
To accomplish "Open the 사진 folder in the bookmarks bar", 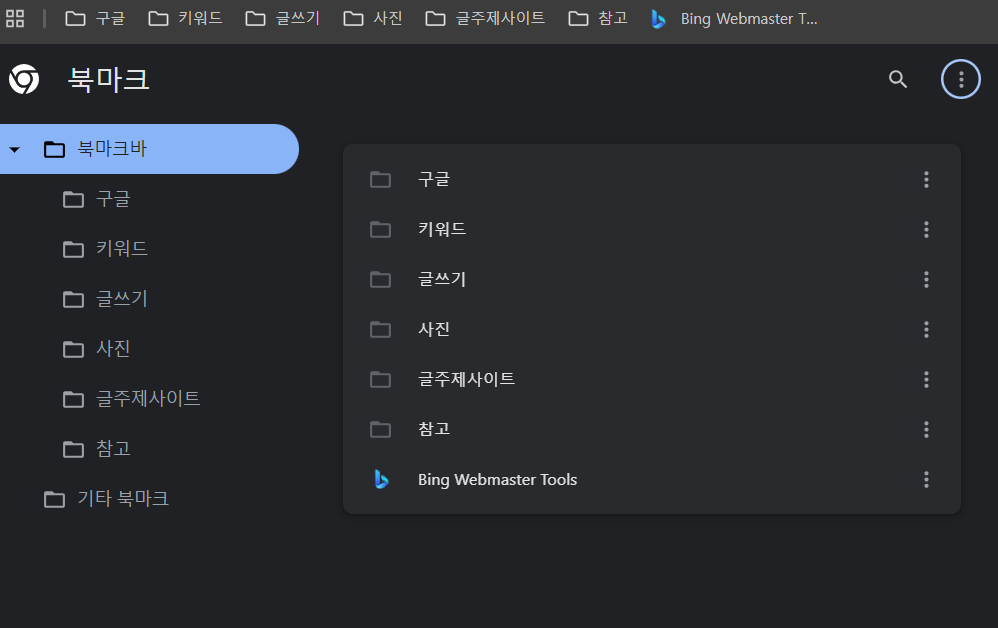I will point(372,18).
